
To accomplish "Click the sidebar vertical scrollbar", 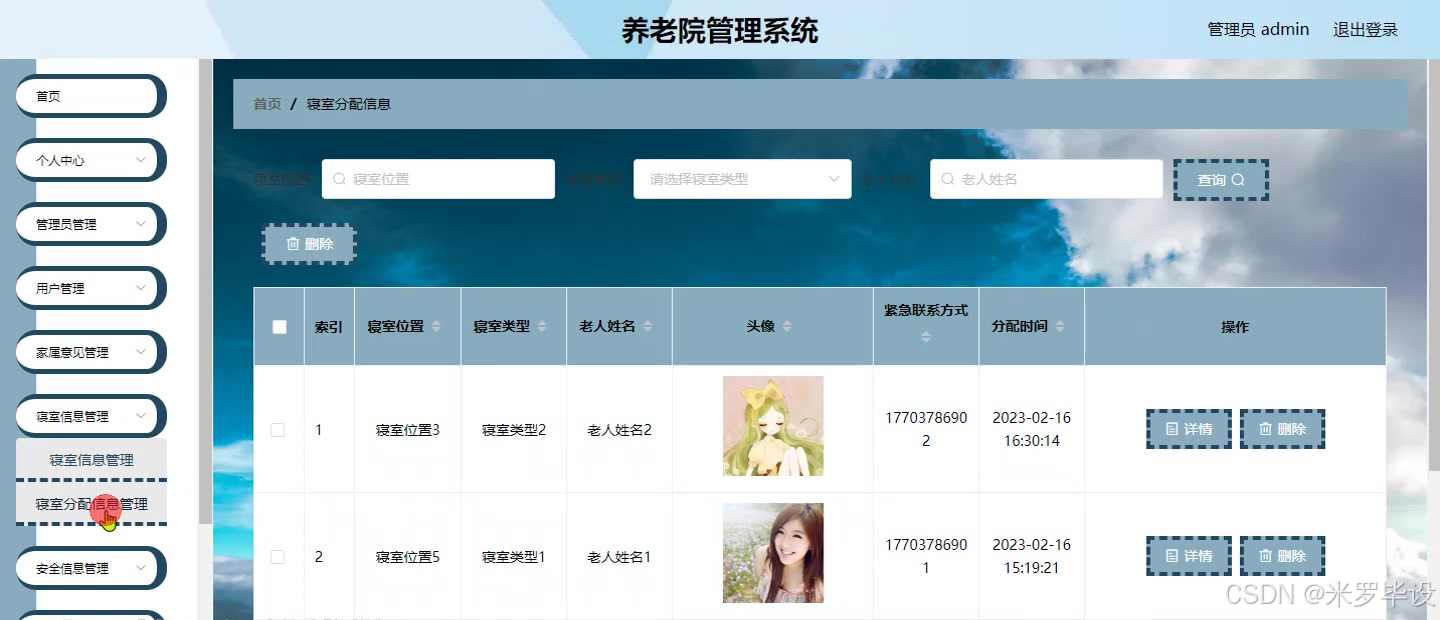I will [x=205, y=290].
